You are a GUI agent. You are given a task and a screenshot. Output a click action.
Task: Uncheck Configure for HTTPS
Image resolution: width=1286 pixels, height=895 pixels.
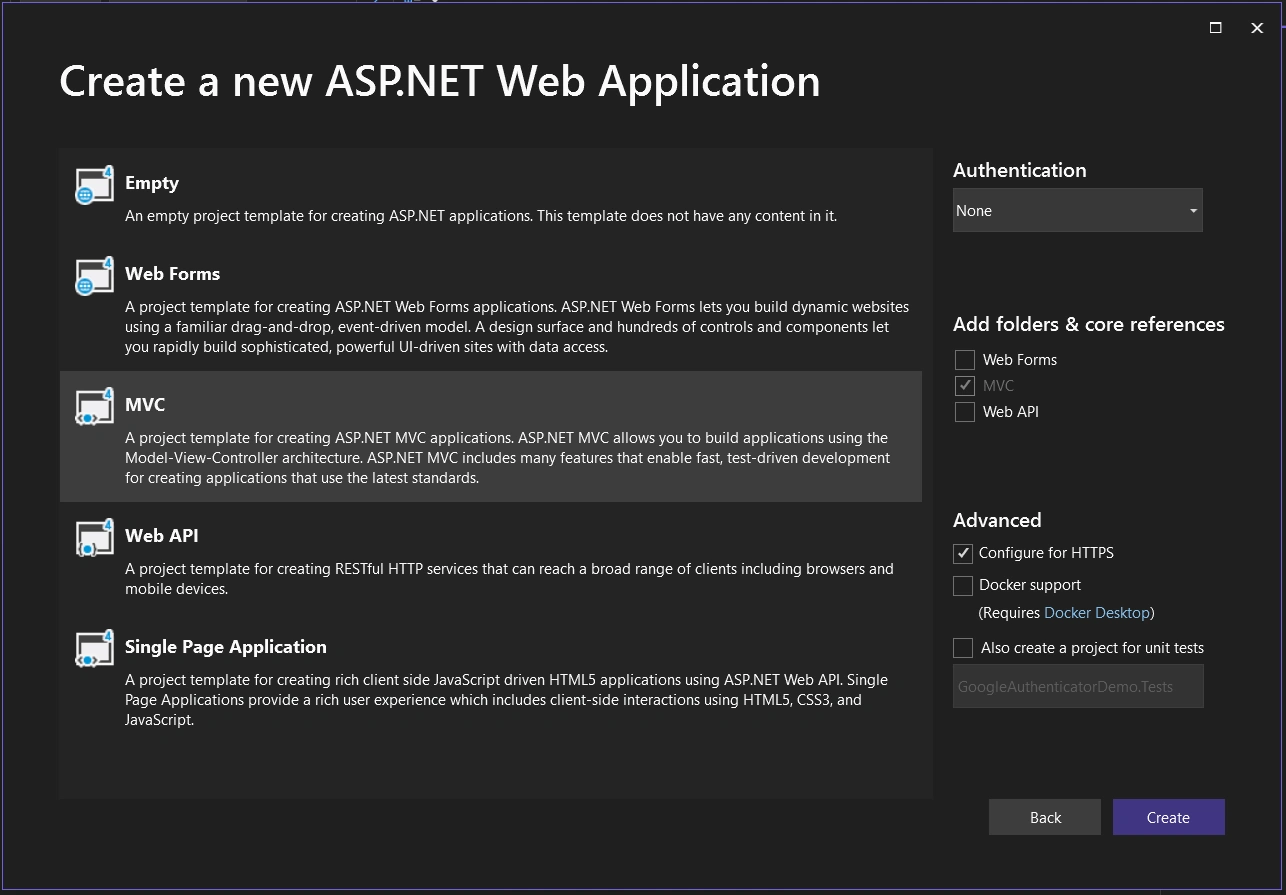[x=962, y=553]
